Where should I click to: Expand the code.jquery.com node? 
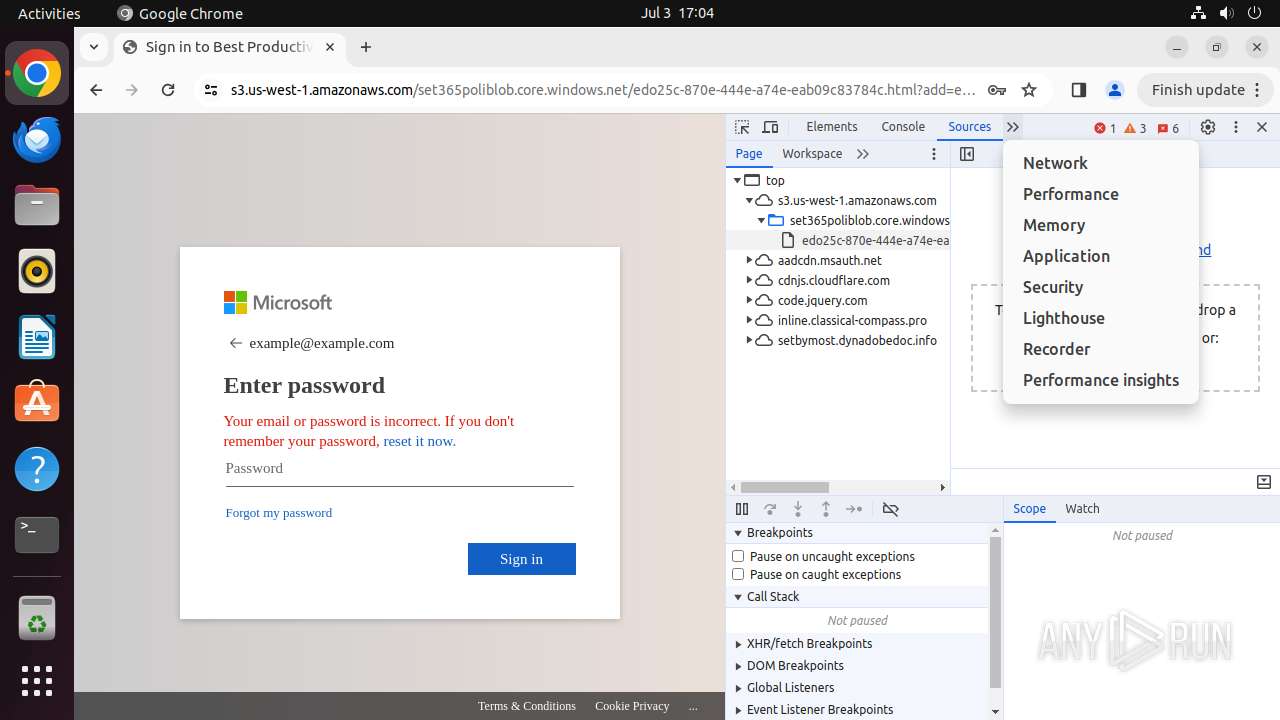(x=749, y=300)
